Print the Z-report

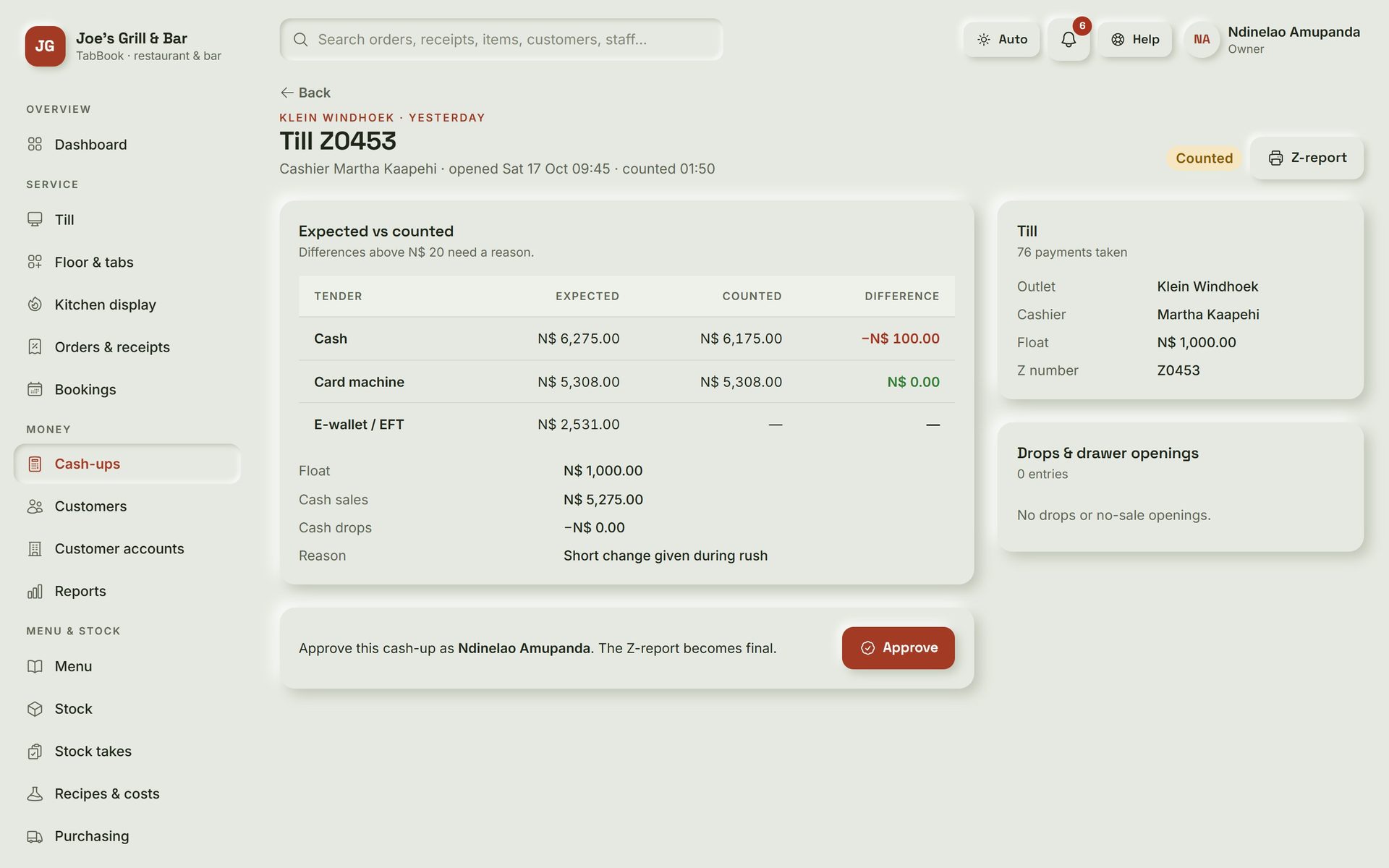coord(1307,158)
